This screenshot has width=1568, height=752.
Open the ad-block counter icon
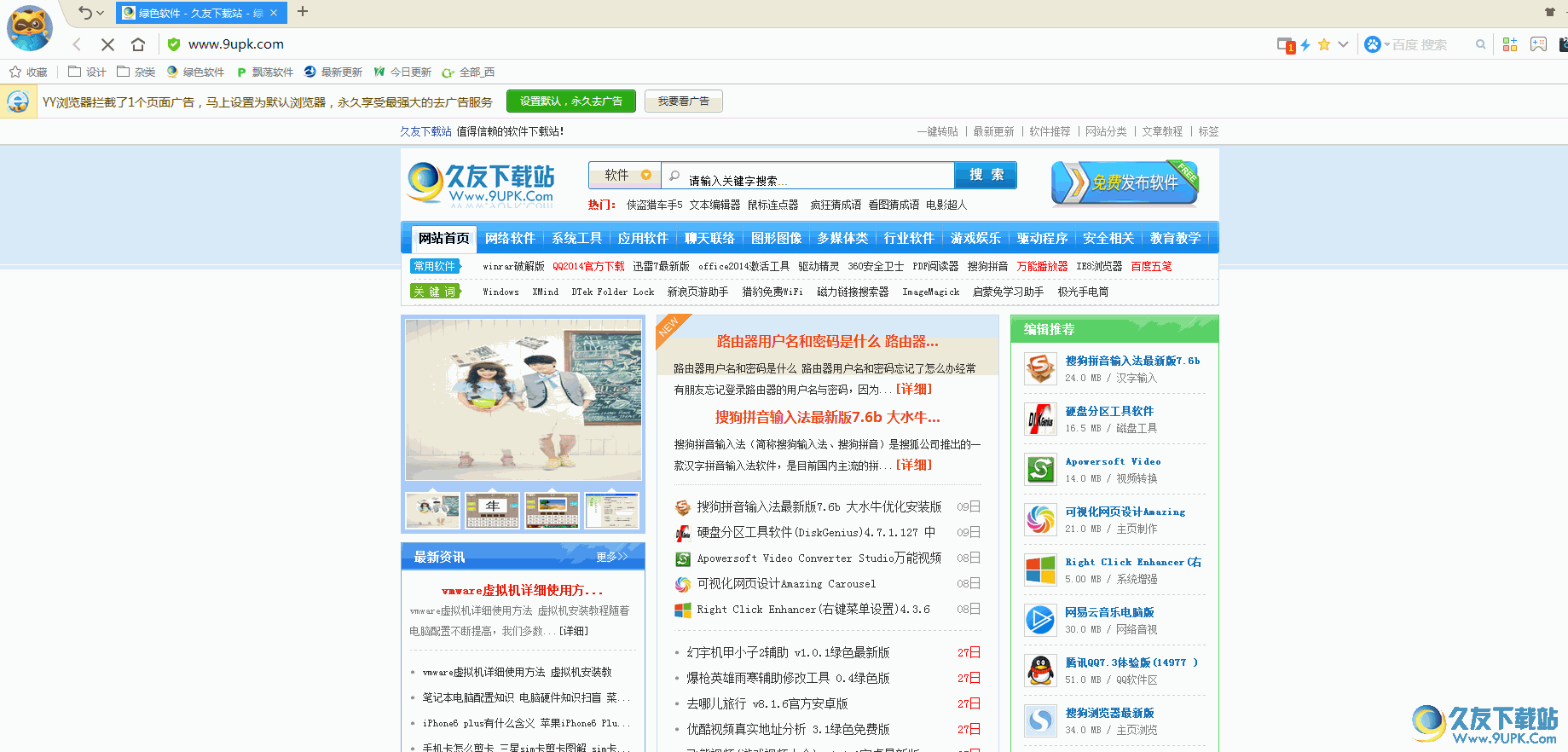pos(1287,45)
